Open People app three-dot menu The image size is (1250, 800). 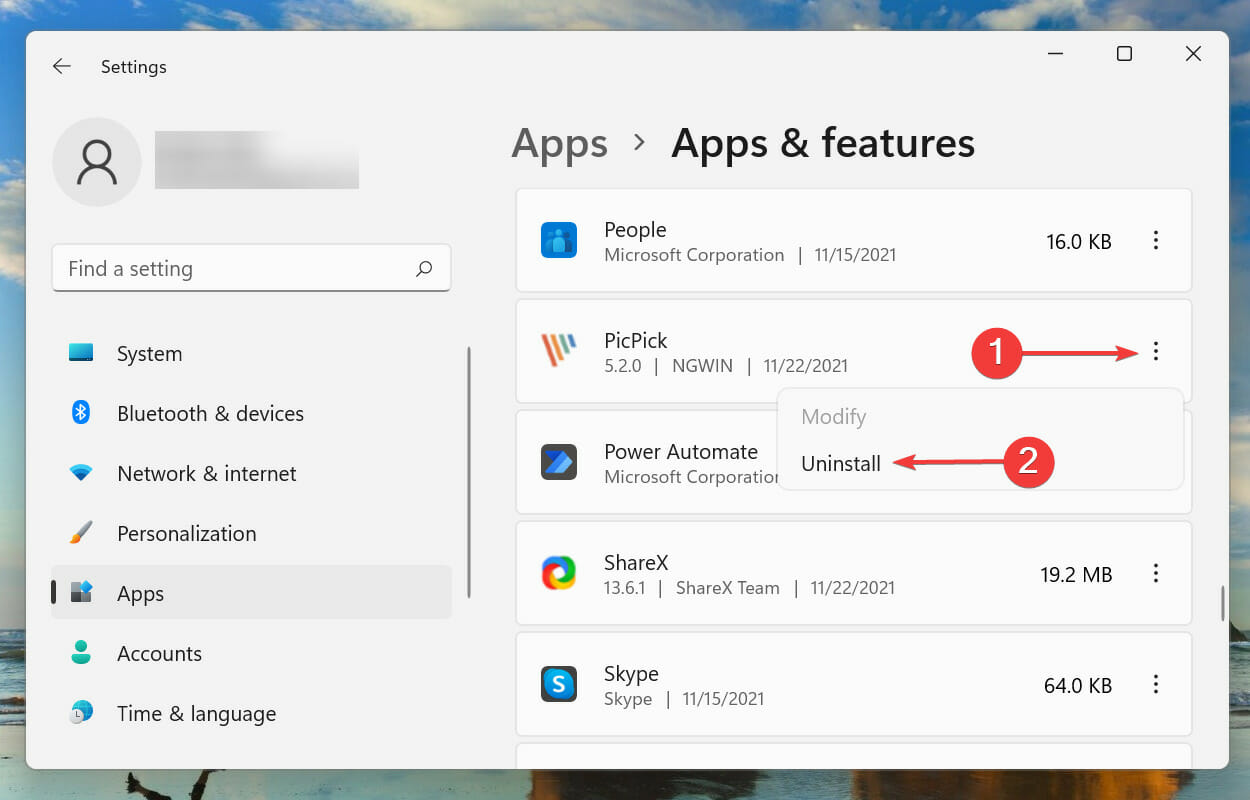[x=1156, y=240]
